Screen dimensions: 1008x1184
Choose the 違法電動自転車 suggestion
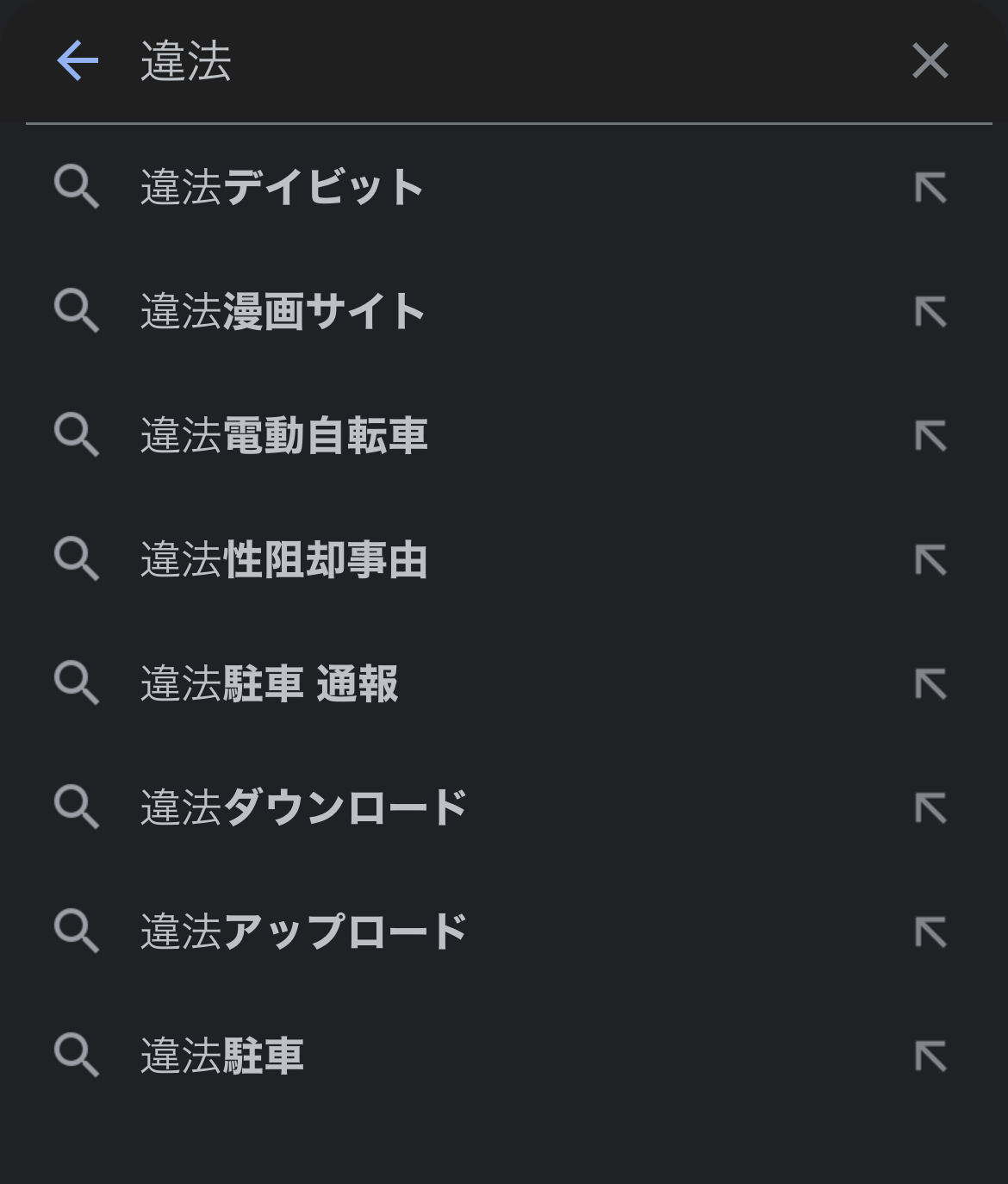tap(283, 436)
